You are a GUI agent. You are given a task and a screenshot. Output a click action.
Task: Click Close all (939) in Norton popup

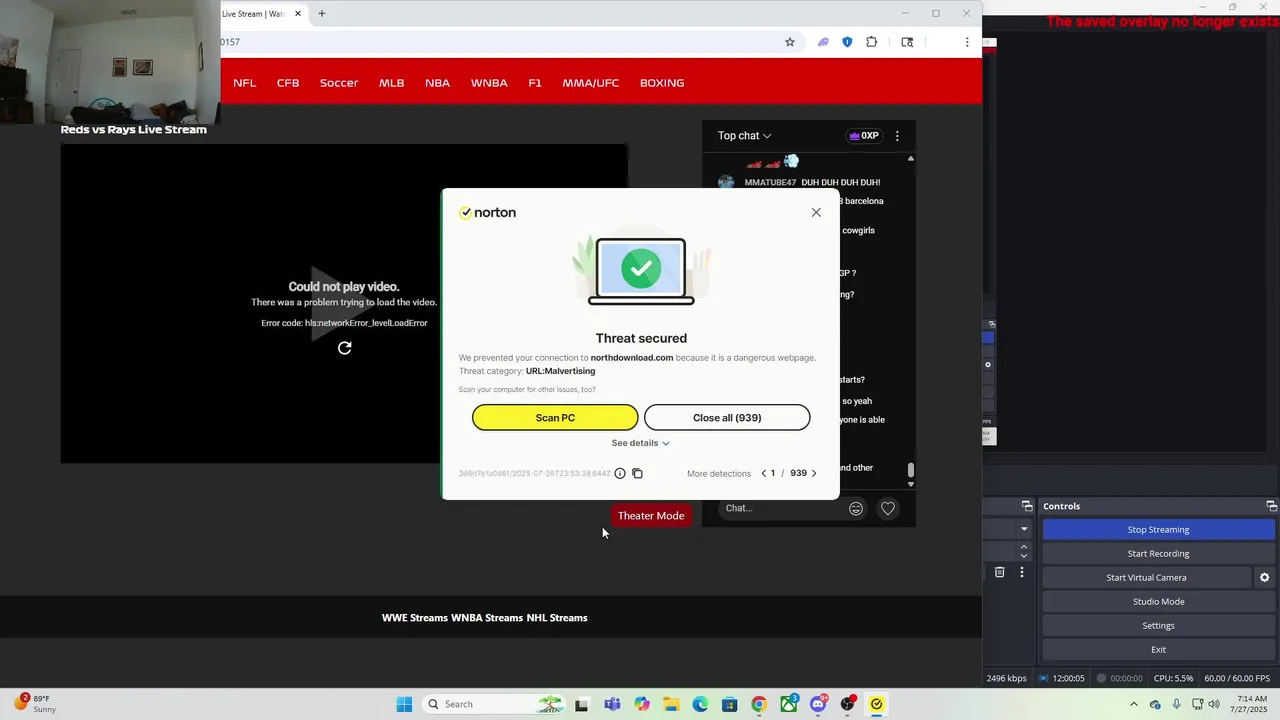point(727,418)
